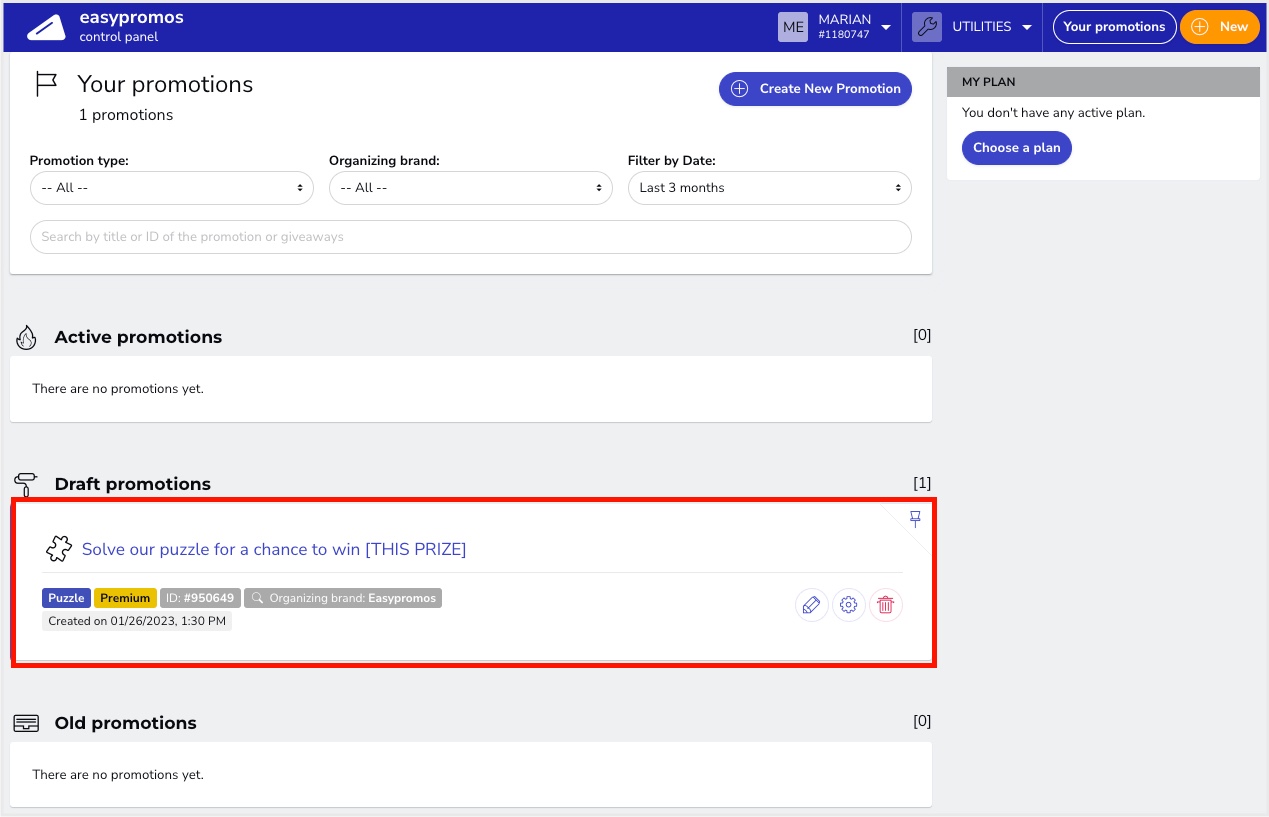Click the Create New Promotion button

(x=815, y=89)
